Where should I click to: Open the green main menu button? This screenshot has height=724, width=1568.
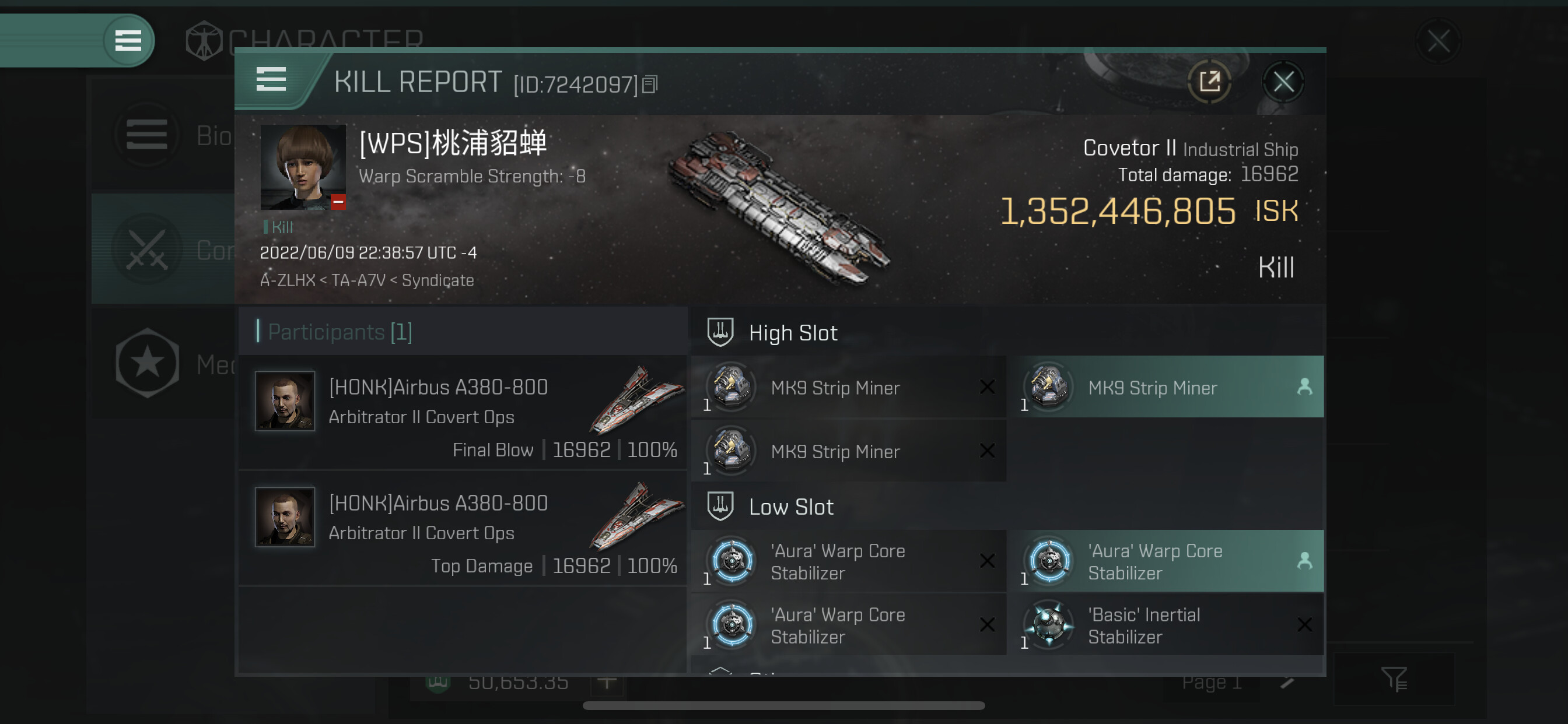pos(128,41)
